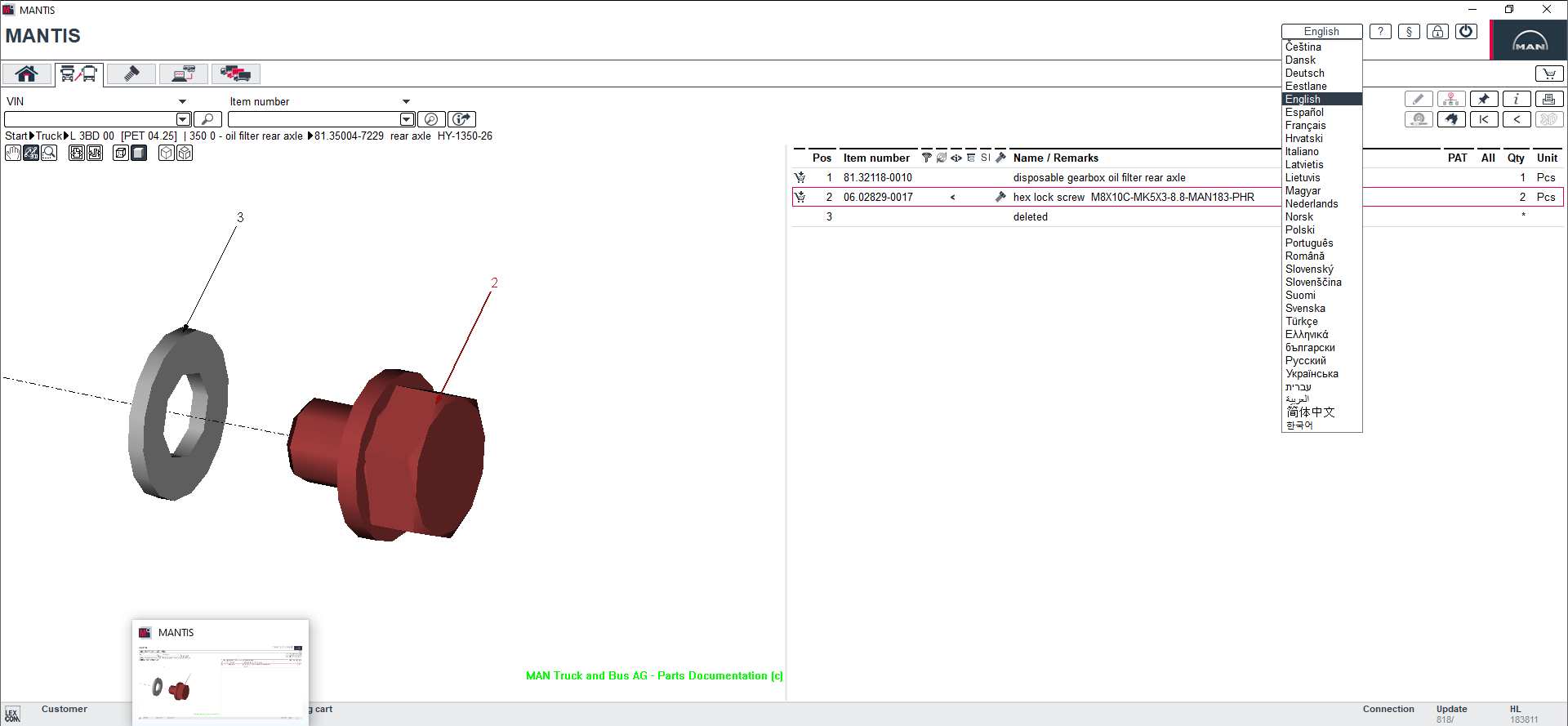Viewport: 1568px width, 726px height.
Task: Toggle the 3D rotate tool
Action: [x=31, y=153]
